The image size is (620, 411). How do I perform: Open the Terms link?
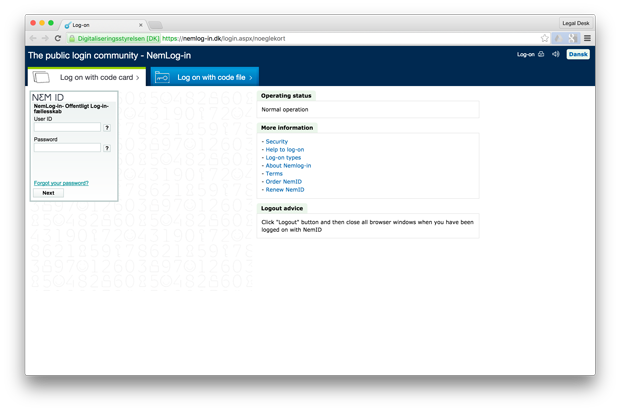coord(274,173)
